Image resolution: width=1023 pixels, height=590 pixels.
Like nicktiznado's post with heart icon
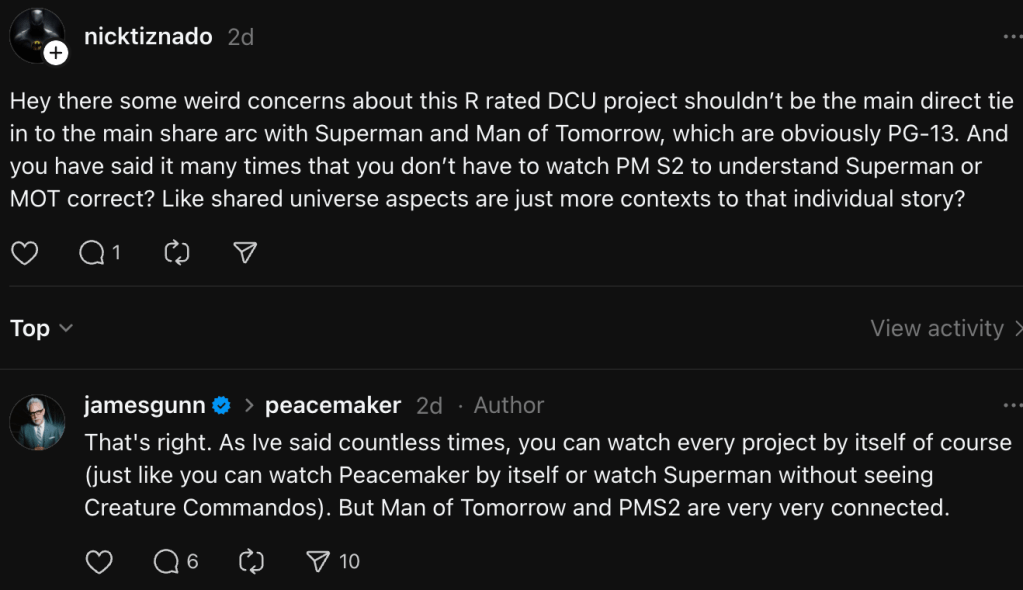point(25,253)
